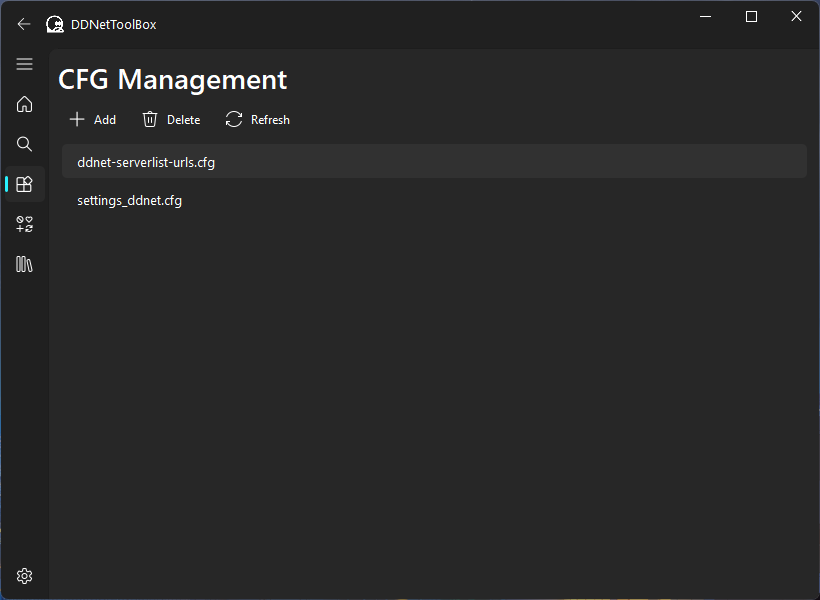Click the DDNetToolBox app logo icon

click(54, 24)
